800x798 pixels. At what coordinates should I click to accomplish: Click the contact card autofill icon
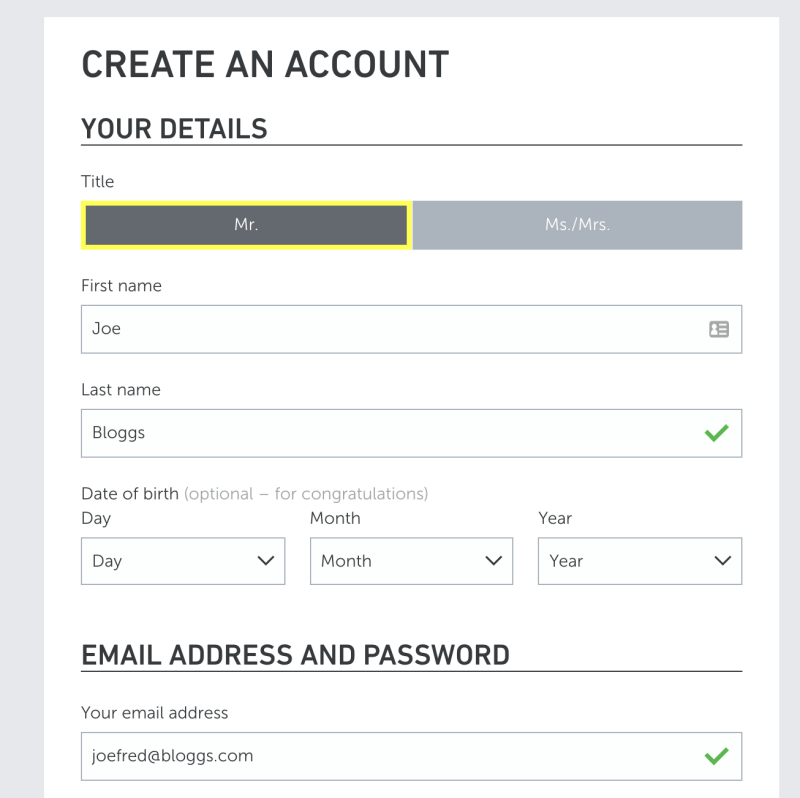(x=719, y=329)
